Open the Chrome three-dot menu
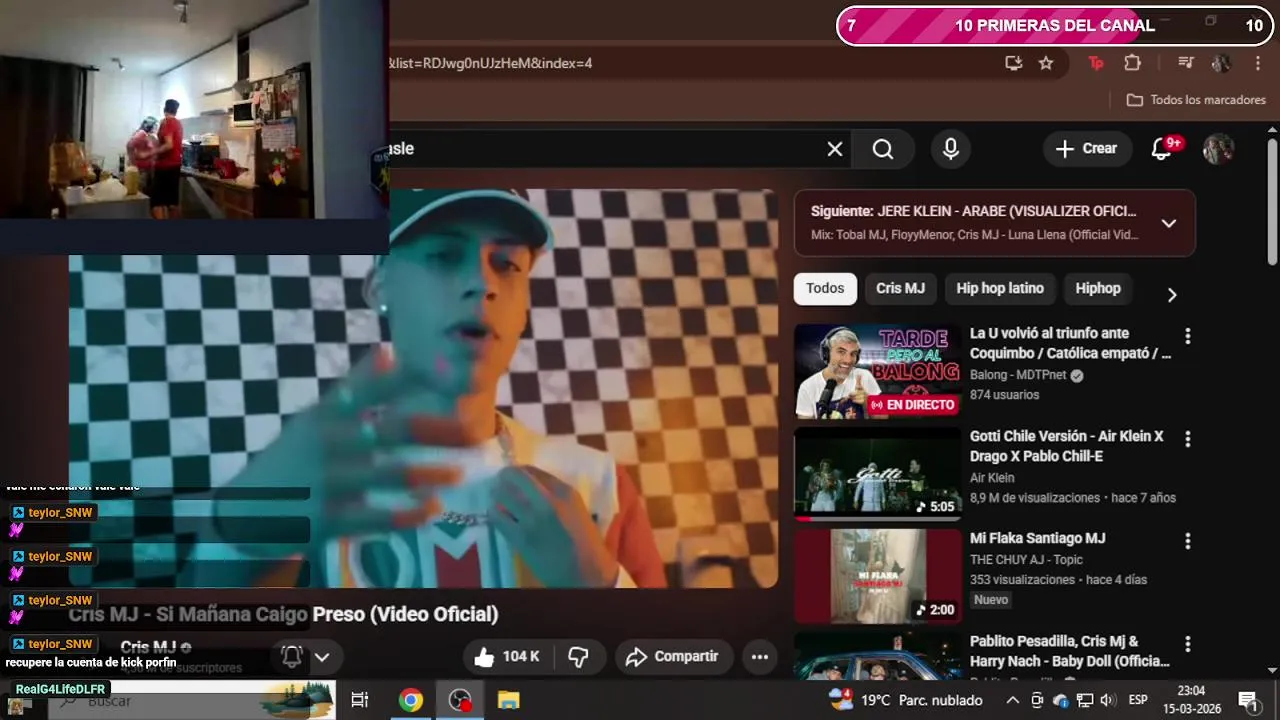Image resolution: width=1280 pixels, height=720 pixels. (1258, 63)
